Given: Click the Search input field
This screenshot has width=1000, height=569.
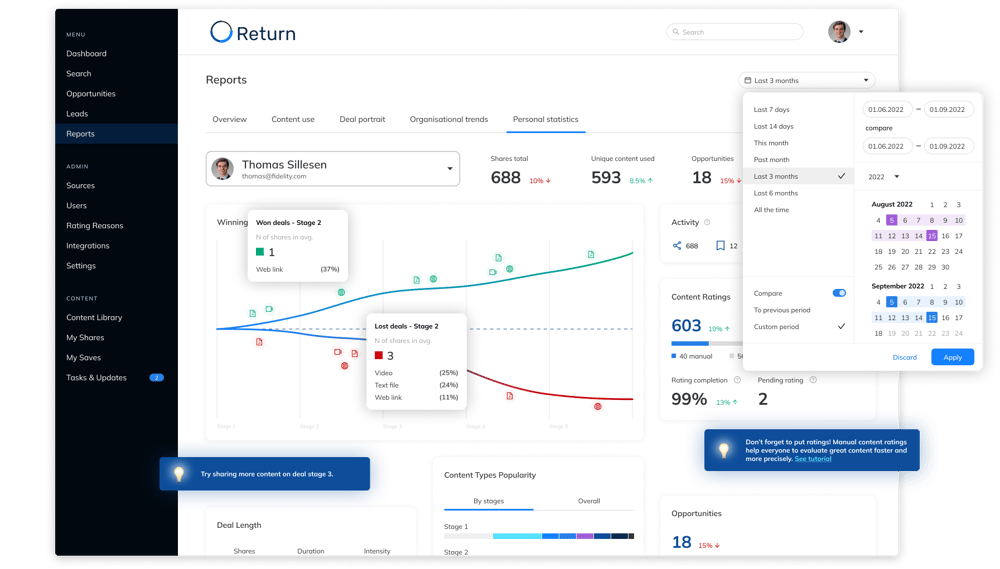Looking at the screenshot, I should [735, 32].
